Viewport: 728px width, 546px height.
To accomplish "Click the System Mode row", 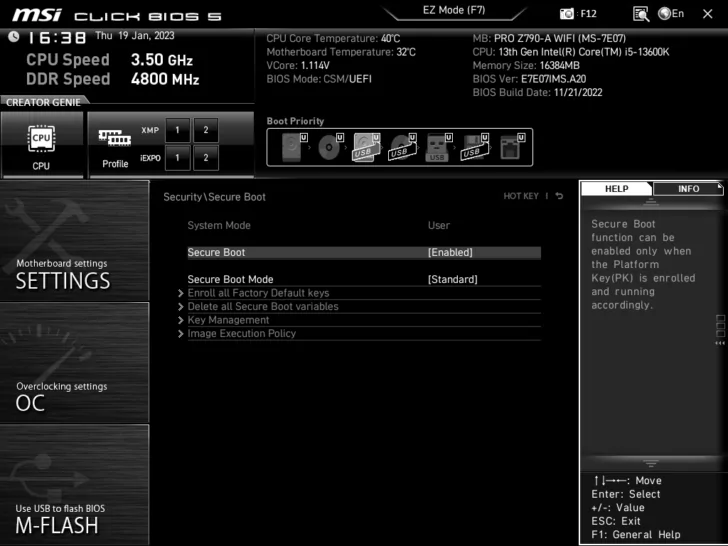I will pyautogui.click(x=364, y=226).
